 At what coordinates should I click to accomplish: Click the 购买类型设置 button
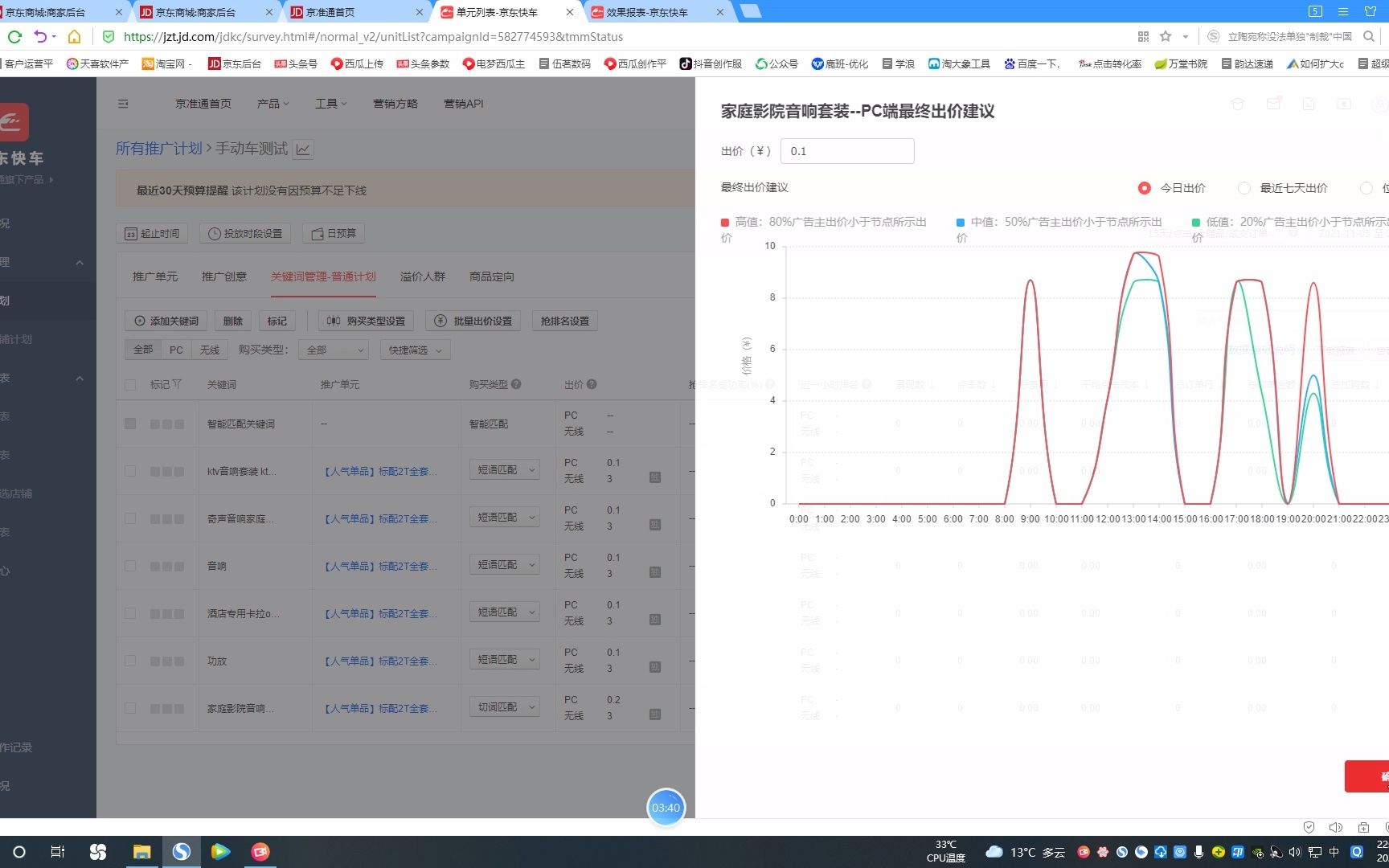point(366,321)
